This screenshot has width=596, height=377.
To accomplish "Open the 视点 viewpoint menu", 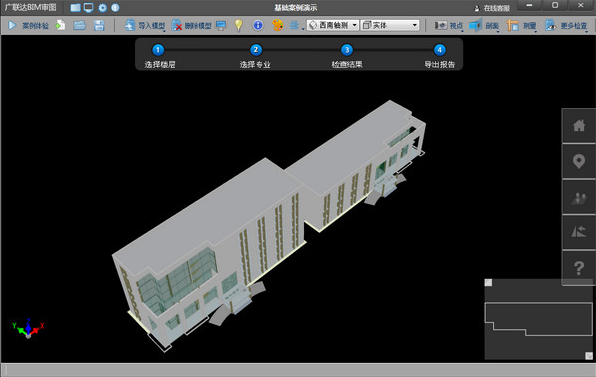I will tap(449, 25).
